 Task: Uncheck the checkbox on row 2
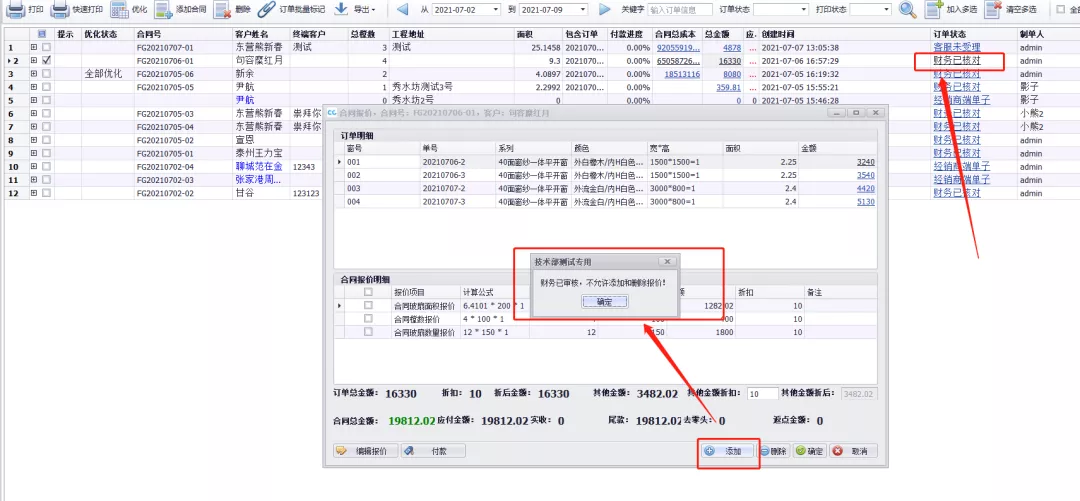[x=47, y=61]
